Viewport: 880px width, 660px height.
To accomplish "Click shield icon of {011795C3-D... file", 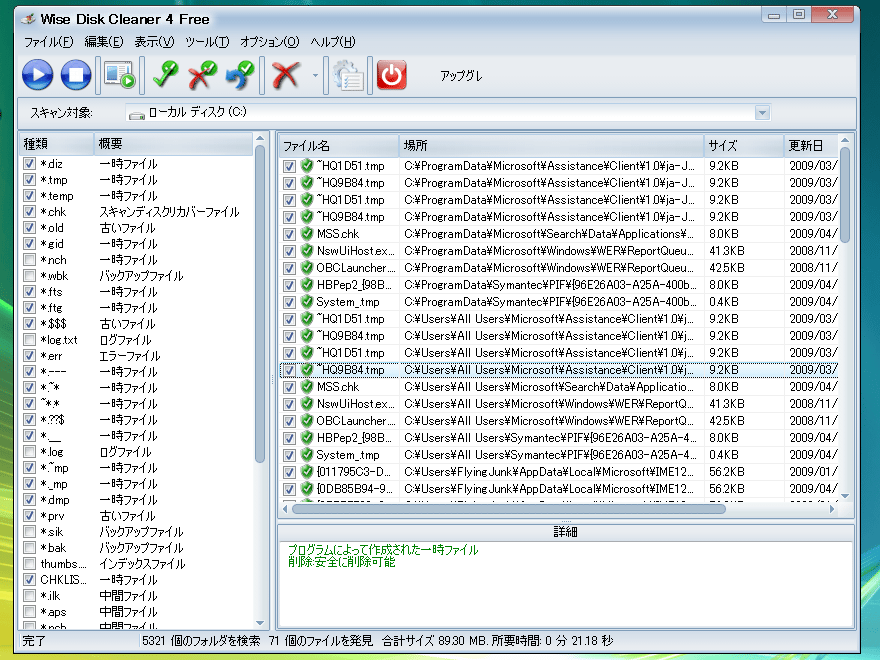I will (306, 471).
